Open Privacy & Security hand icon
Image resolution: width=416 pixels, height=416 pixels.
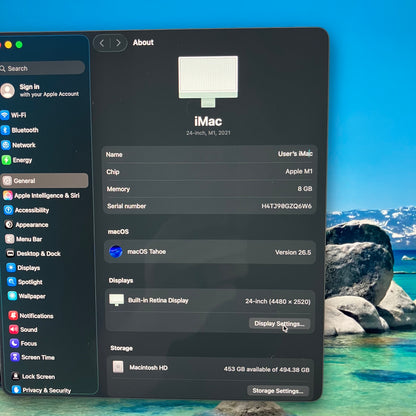[16, 390]
